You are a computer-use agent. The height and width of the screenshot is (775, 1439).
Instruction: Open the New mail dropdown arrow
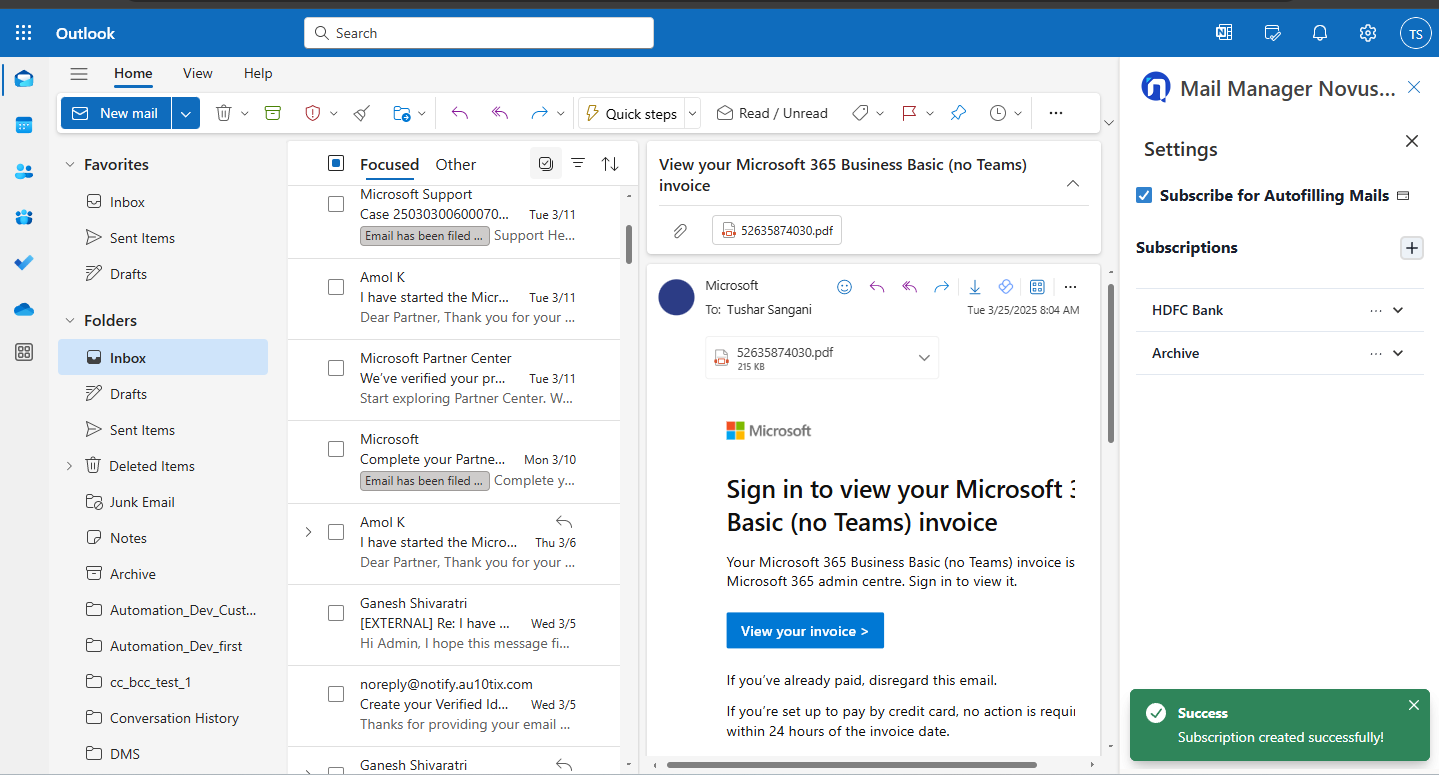[186, 113]
